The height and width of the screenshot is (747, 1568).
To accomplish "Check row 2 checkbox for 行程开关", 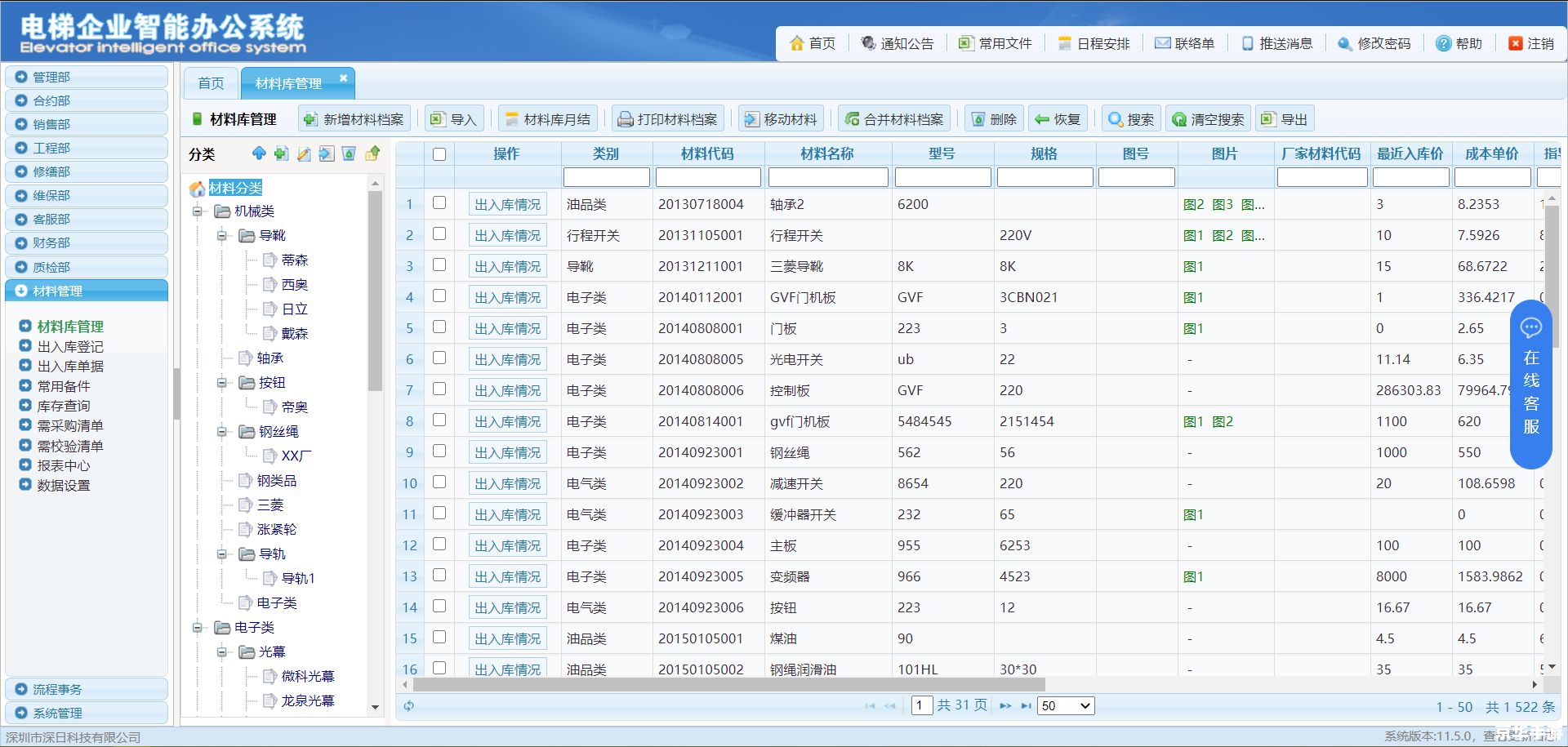I will point(439,233).
